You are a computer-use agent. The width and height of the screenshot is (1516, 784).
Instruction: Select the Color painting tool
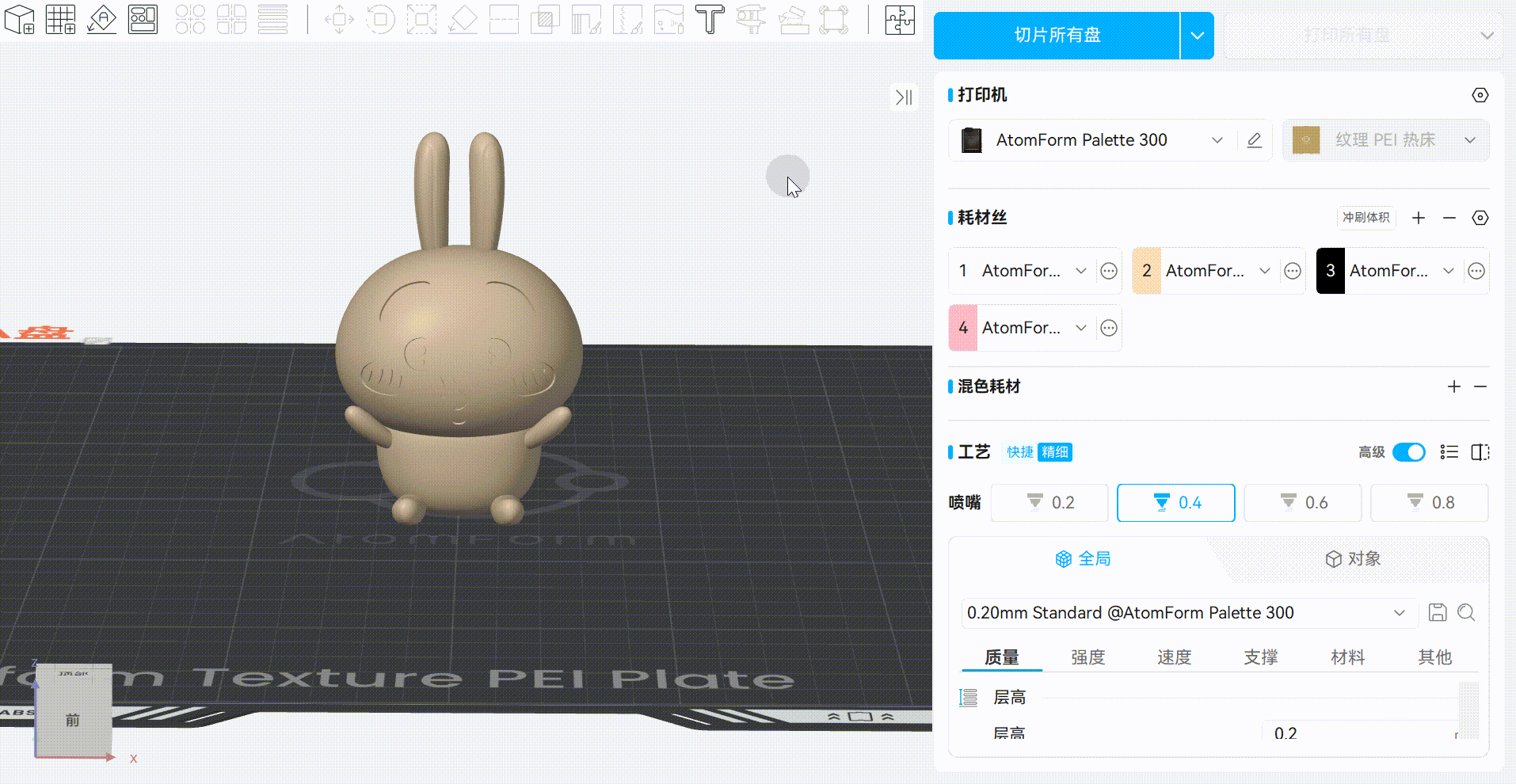pos(668,19)
